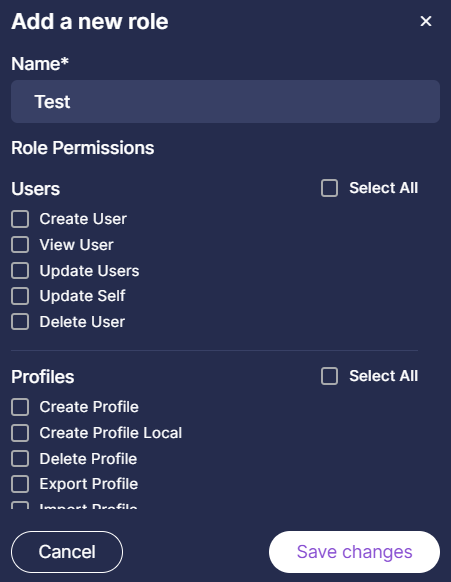The height and width of the screenshot is (582, 451).
Task: Check the Update Self option
Action: [x=20, y=296]
